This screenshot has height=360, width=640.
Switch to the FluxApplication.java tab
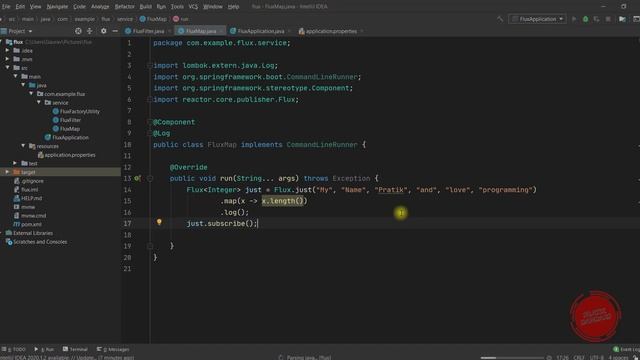tap(260, 31)
